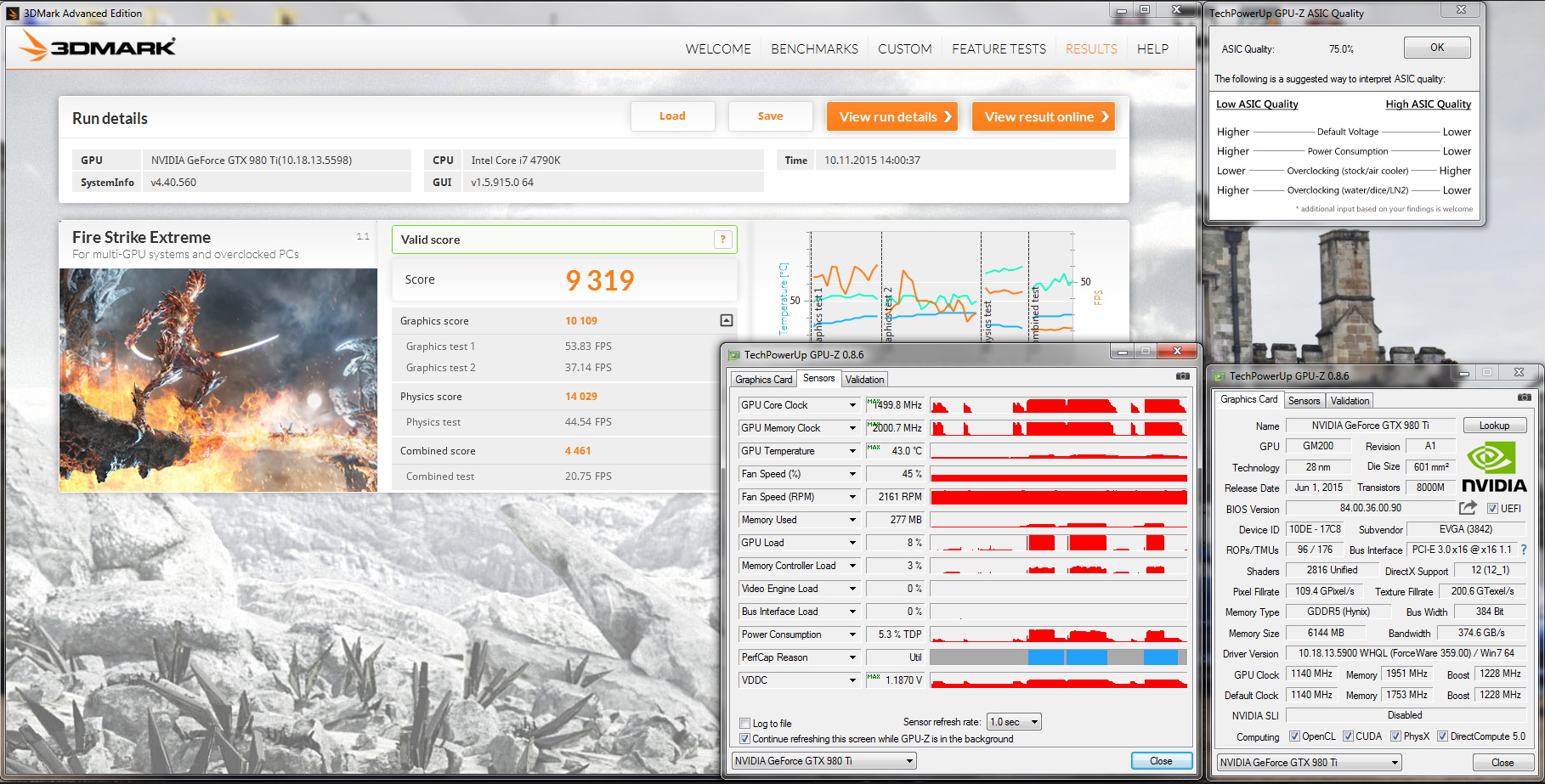Click the 3DMark logo in the header
The height and width of the screenshot is (784, 1545).
click(x=98, y=46)
